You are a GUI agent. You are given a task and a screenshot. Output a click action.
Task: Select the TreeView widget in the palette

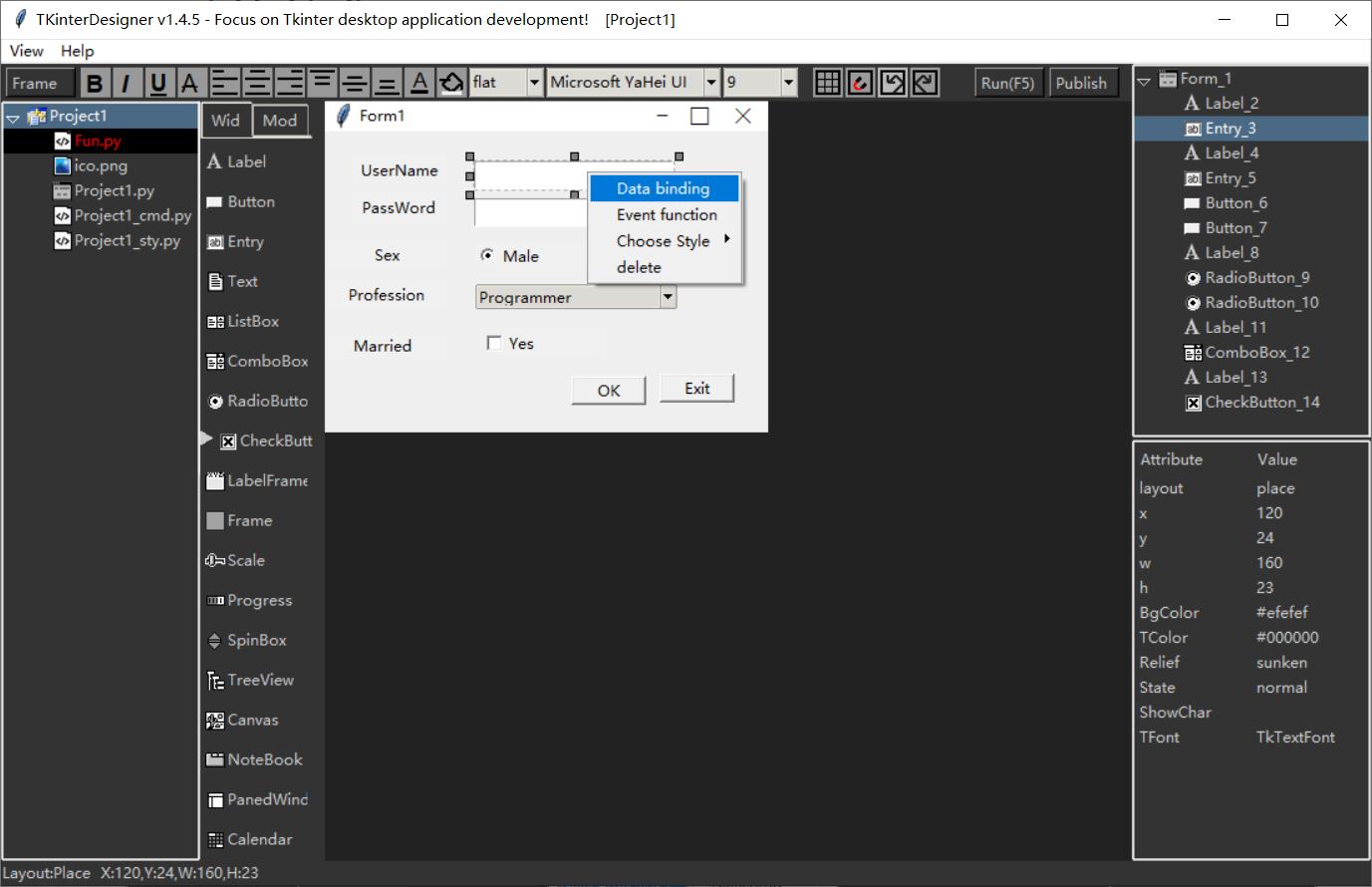pos(250,680)
